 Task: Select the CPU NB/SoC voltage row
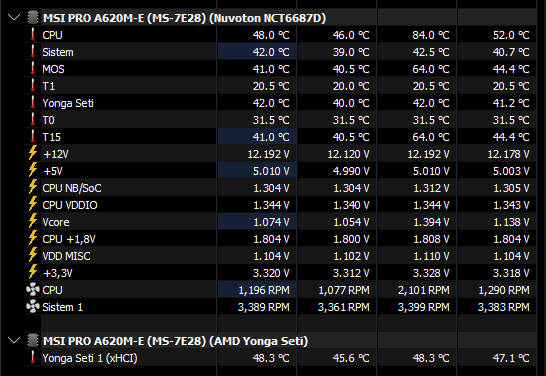coord(280,188)
